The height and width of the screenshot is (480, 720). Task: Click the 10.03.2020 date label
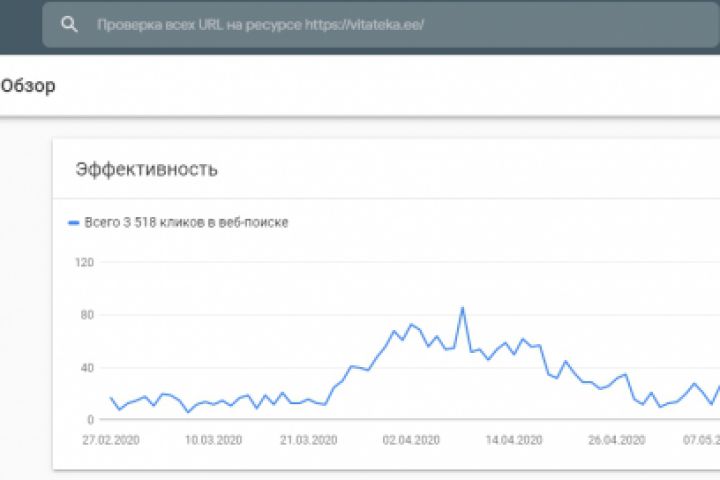click(x=211, y=439)
